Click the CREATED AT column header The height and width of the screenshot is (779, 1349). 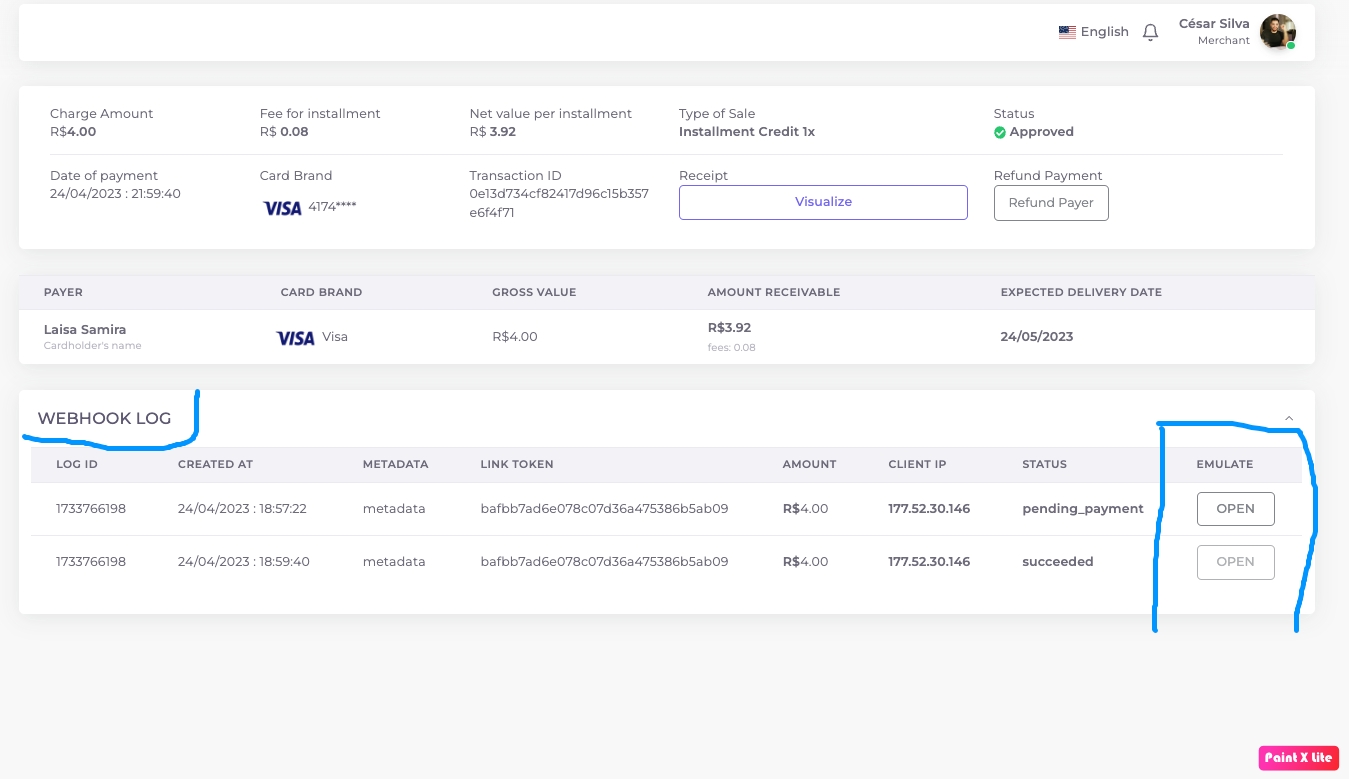coord(215,465)
